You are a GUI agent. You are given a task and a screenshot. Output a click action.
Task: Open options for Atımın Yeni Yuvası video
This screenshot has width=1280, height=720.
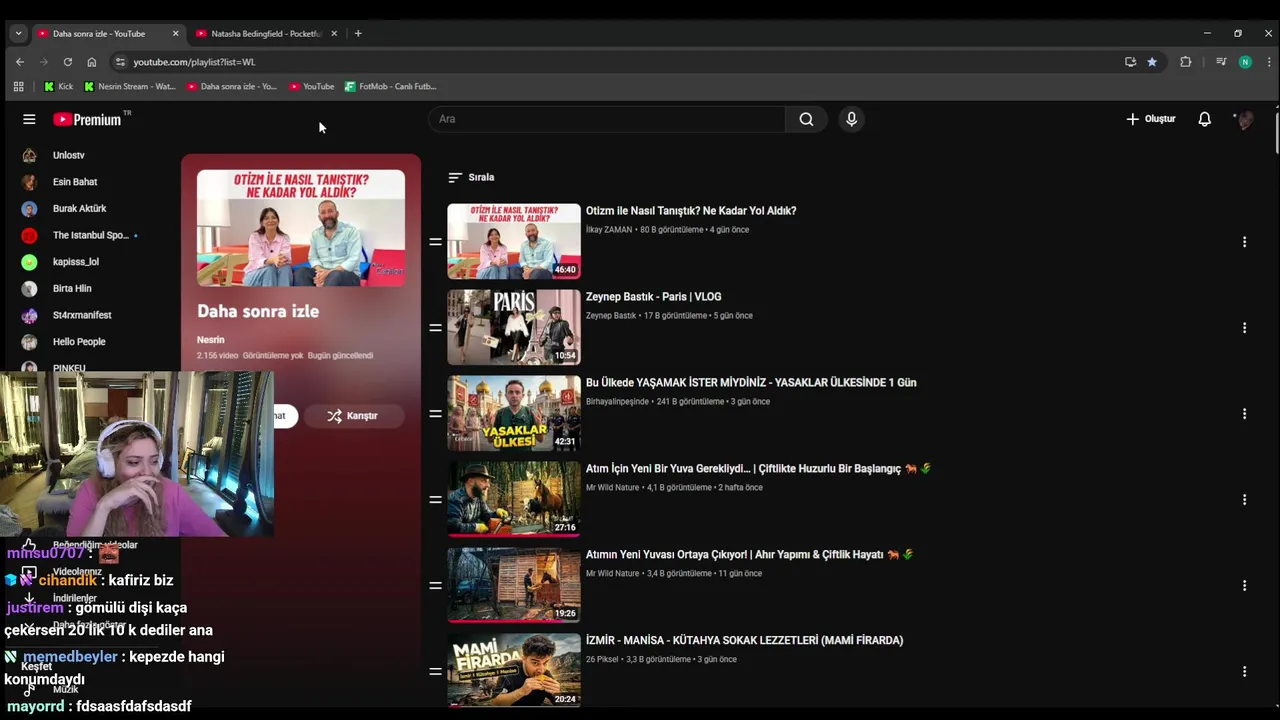click(x=1244, y=586)
